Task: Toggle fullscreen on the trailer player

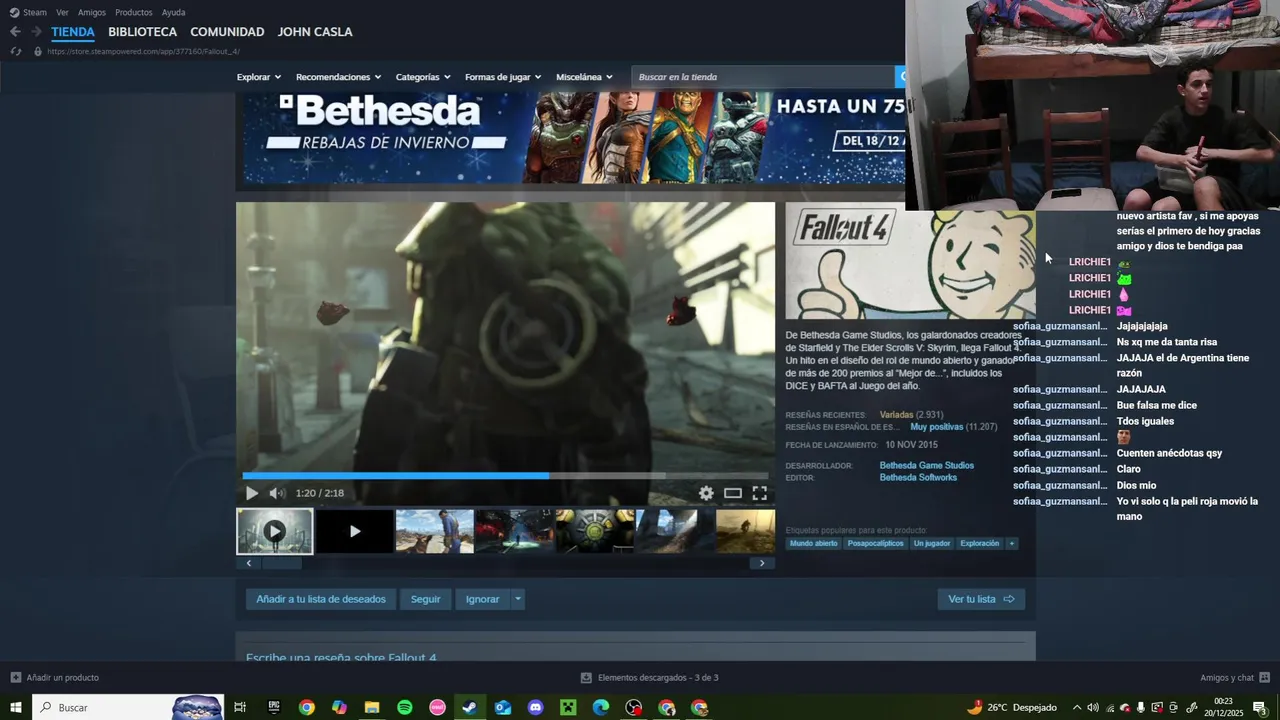Action: coord(760,493)
